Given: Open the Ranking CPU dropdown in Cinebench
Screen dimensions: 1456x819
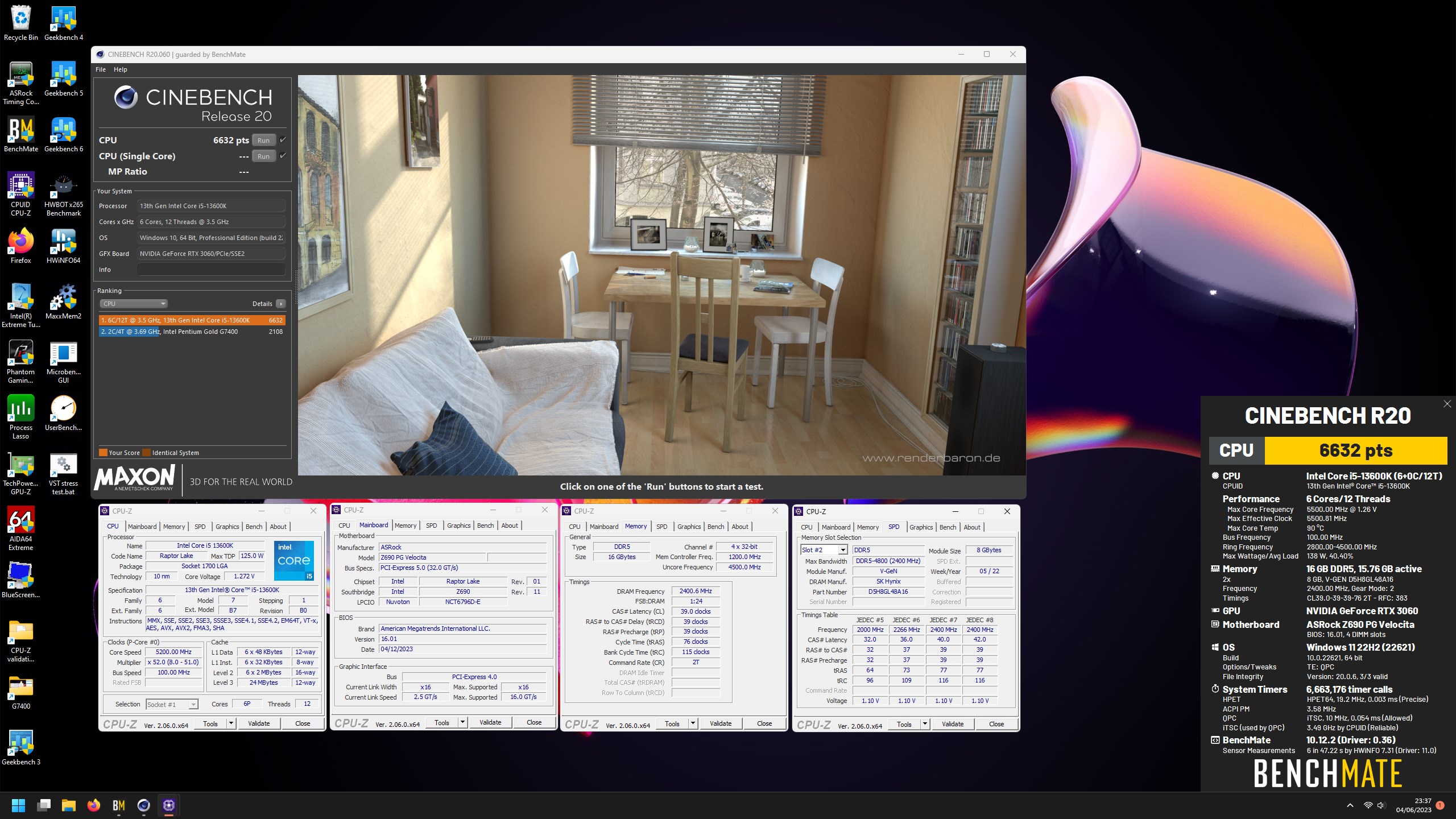Looking at the screenshot, I should pos(133,304).
